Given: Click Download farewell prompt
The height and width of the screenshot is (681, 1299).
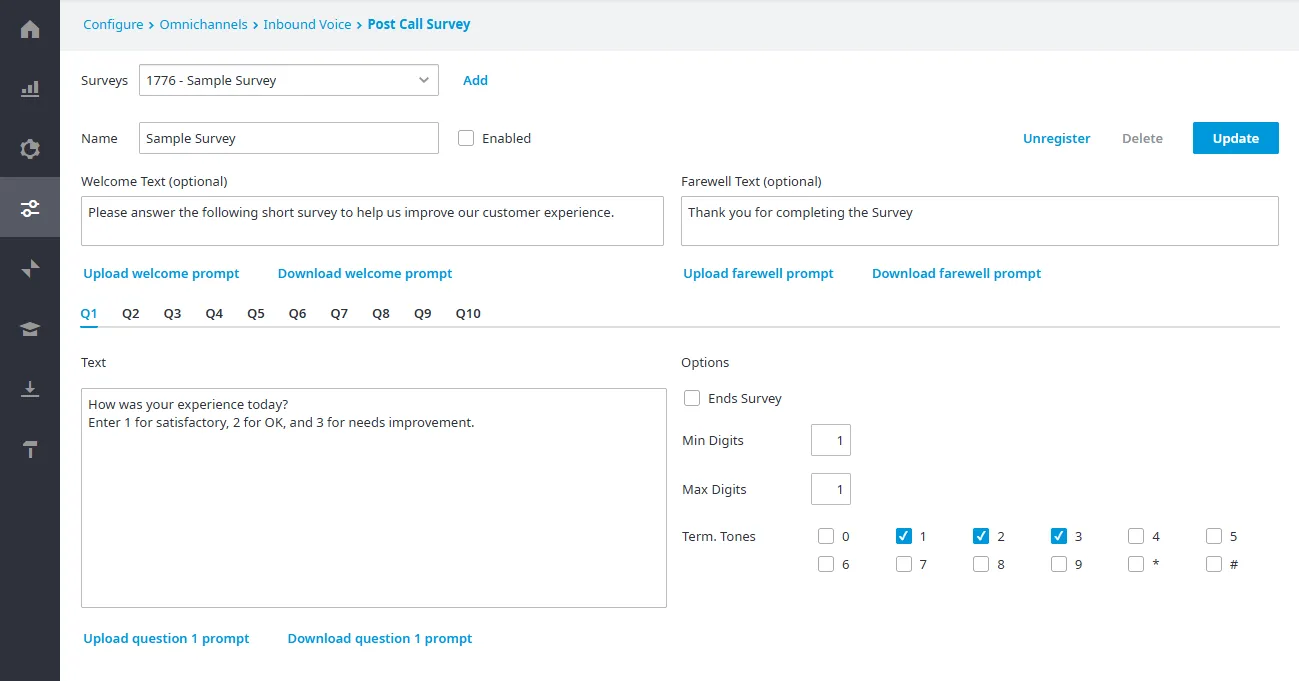Looking at the screenshot, I should pos(956,273).
